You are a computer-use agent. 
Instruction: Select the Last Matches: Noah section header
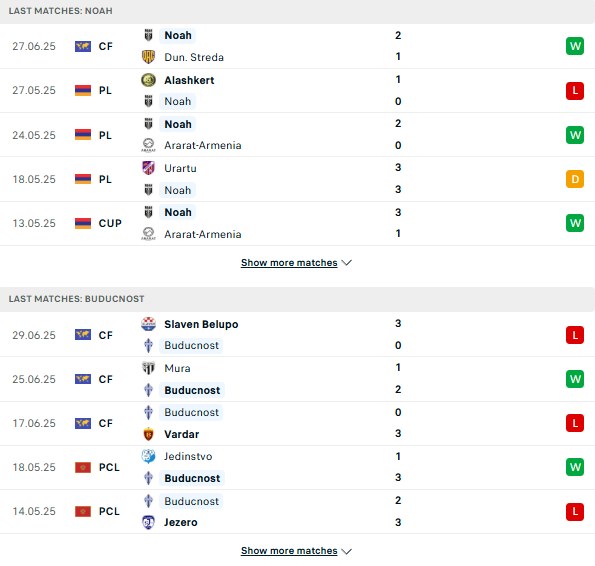[x=298, y=11]
